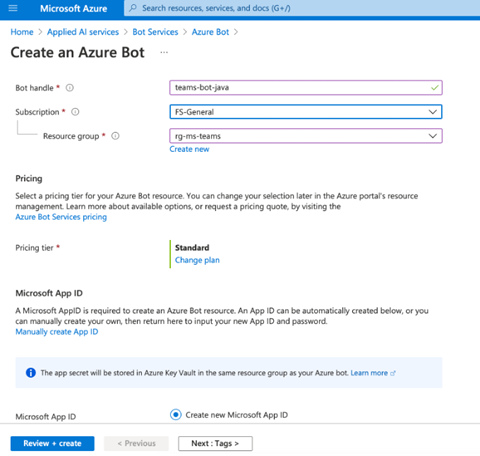Screen dimensions: 480x456
Task: Show info tooltip for Resource group
Action: pyautogui.click(x=115, y=136)
